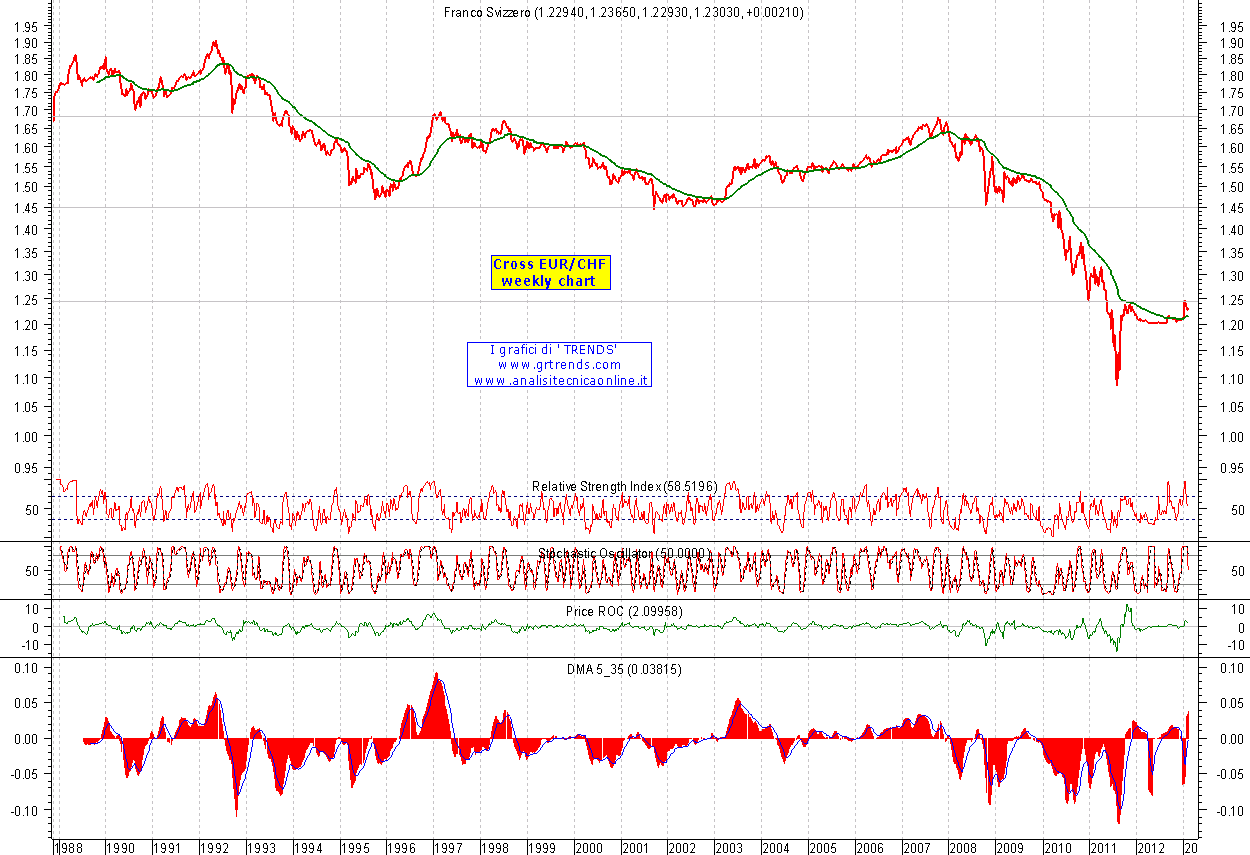Click the 2006 year label on time axis
The width and height of the screenshot is (1250, 855).
[x=872, y=847]
